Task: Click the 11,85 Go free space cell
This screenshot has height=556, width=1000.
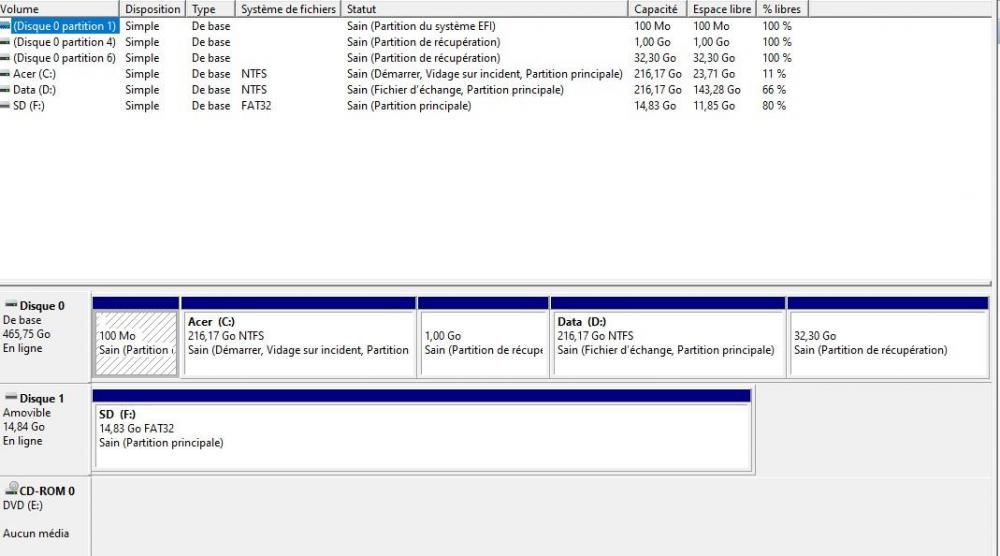Action: pyautogui.click(x=714, y=106)
